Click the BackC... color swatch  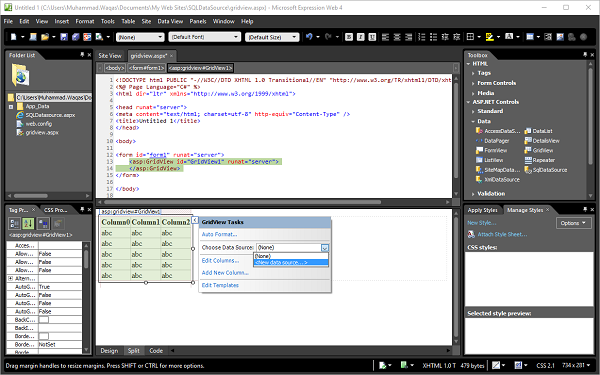[44, 320]
